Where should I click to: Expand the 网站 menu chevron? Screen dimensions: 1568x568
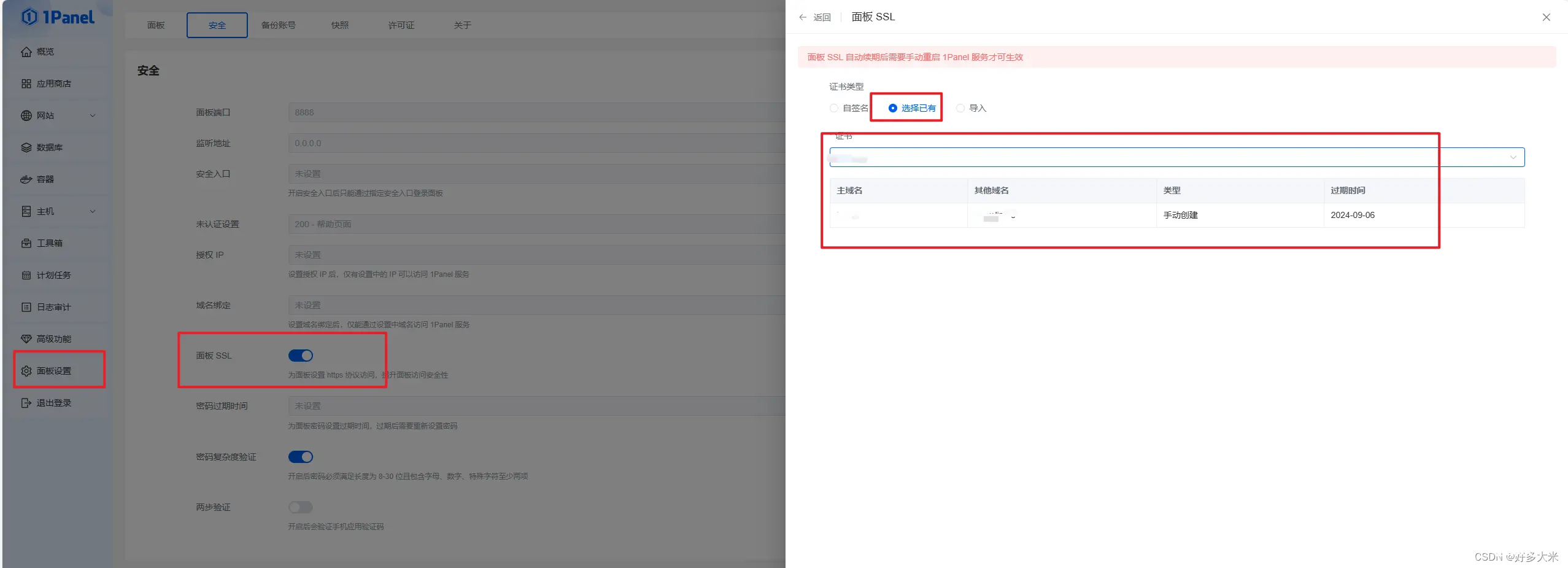pos(93,115)
